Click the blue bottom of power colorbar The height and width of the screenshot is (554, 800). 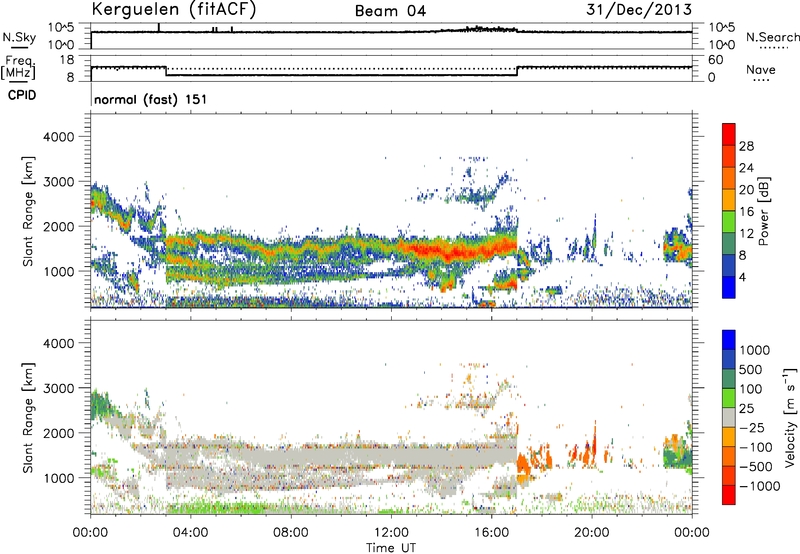[729, 287]
